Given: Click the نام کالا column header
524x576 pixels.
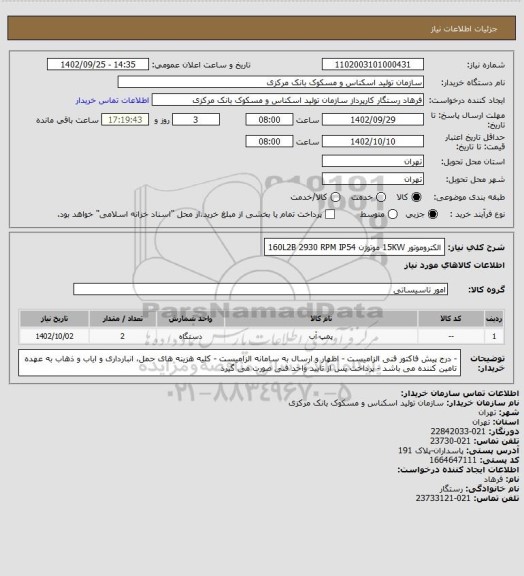Looking at the screenshot, I should tap(321, 319).
